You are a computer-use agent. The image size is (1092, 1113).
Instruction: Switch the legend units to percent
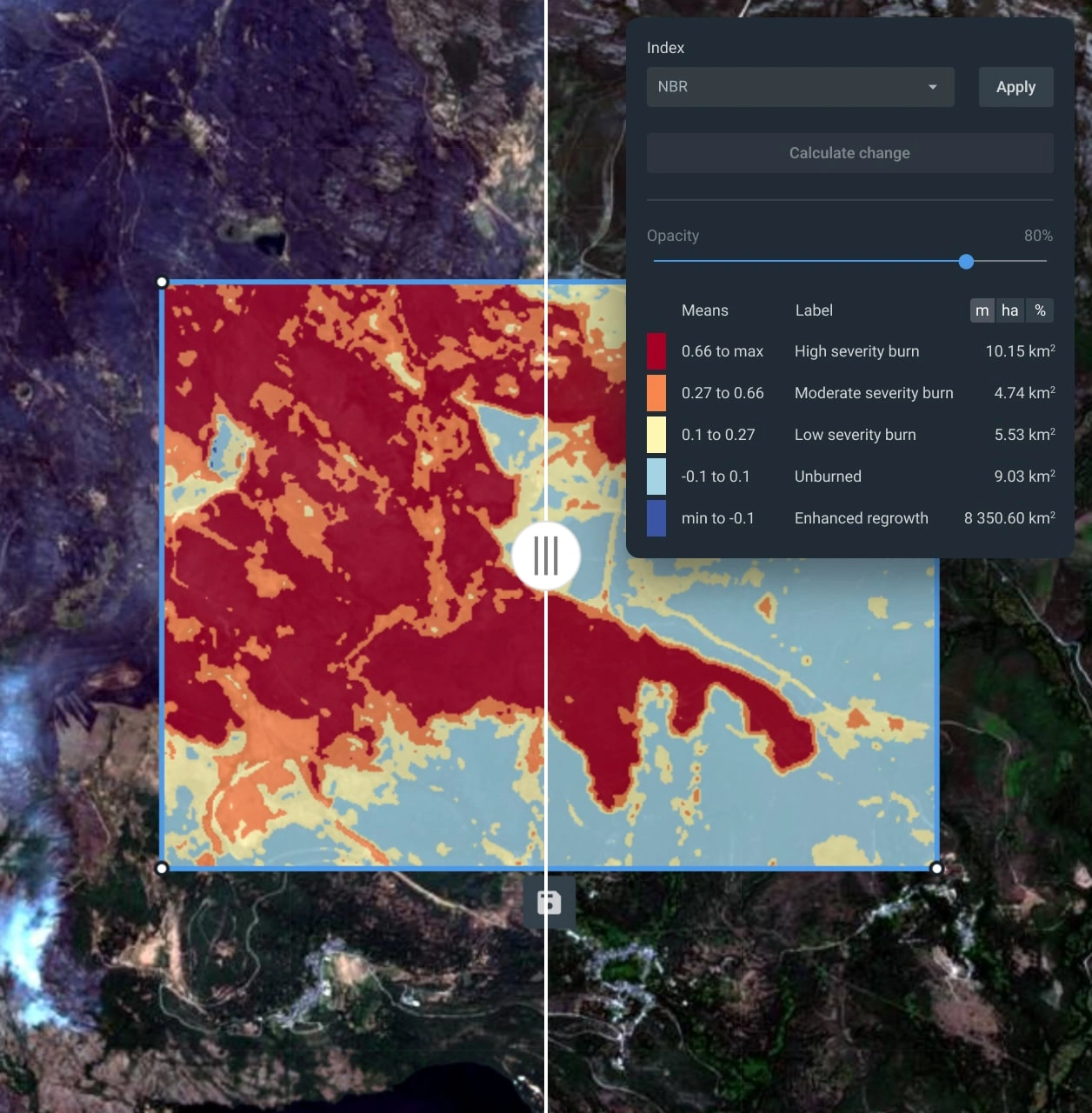1040,310
